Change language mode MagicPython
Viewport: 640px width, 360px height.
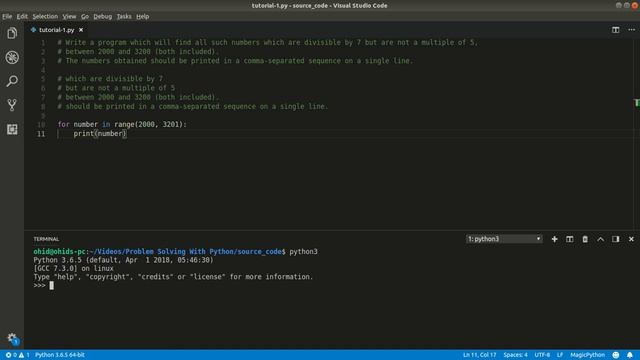pos(587,355)
